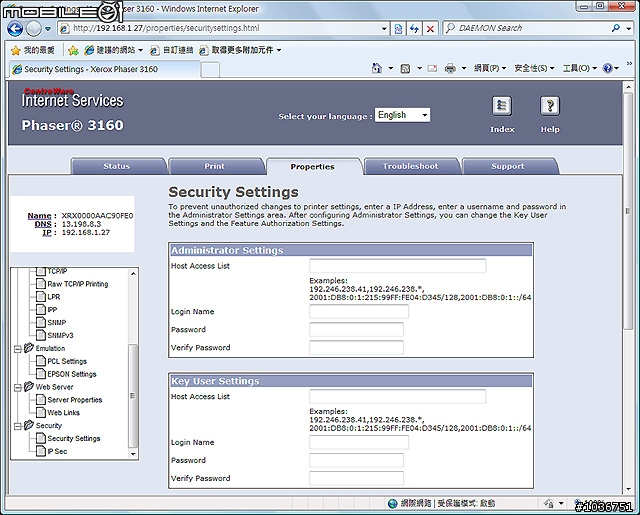Open the Print button dropdown arrow
The width and height of the screenshot is (640, 515).
click(464, 68)
